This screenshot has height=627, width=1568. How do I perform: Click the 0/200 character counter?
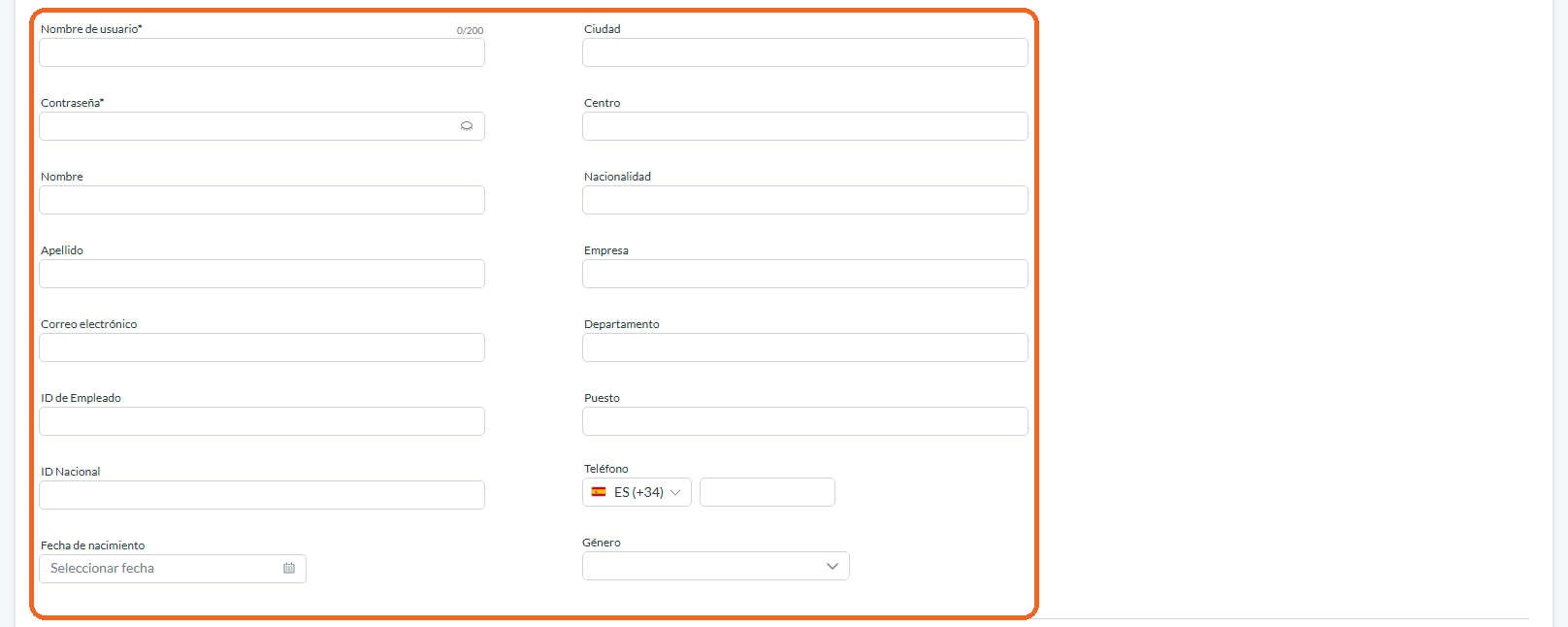[x=470, y=31]
